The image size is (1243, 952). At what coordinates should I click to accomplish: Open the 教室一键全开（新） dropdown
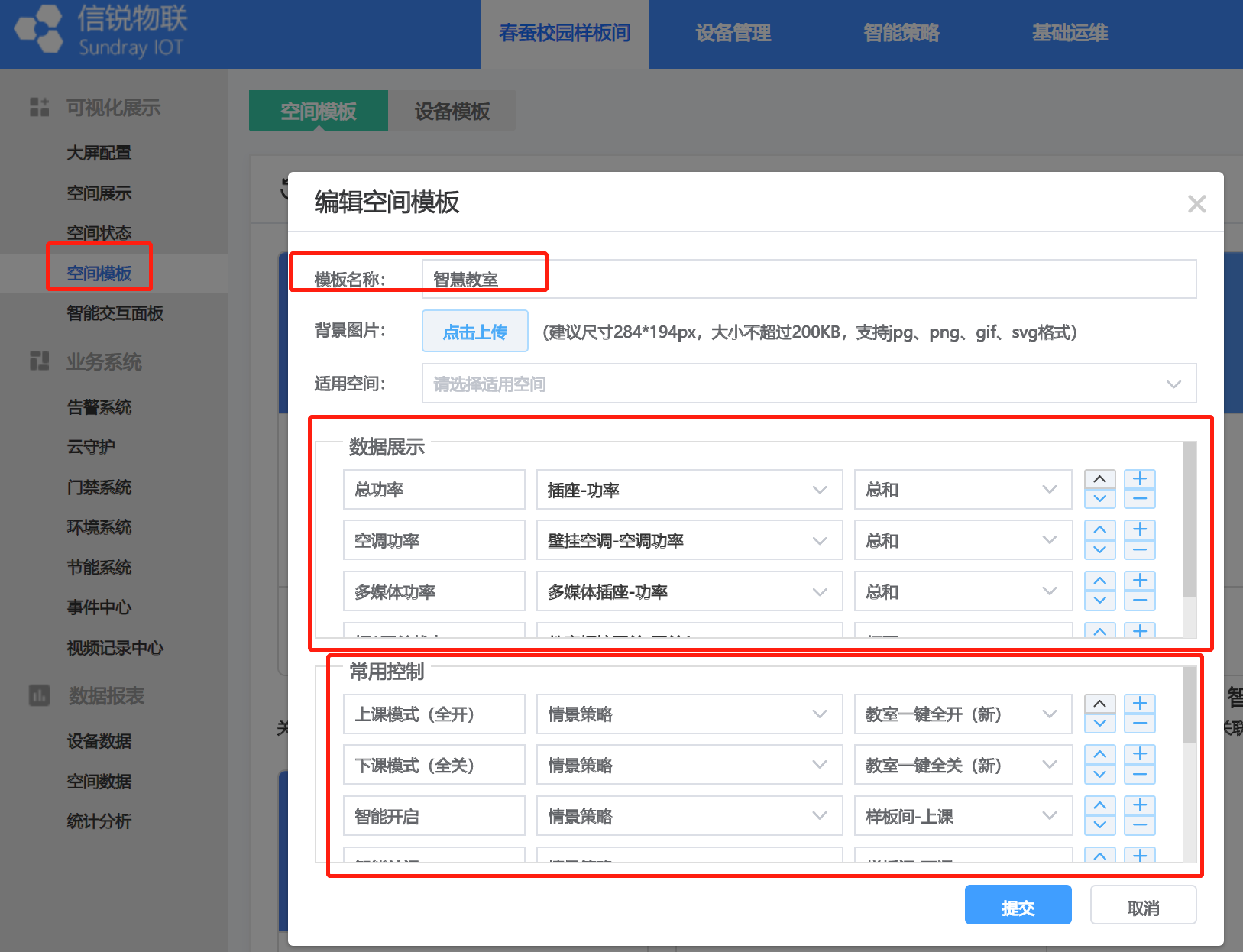[962, 714]
